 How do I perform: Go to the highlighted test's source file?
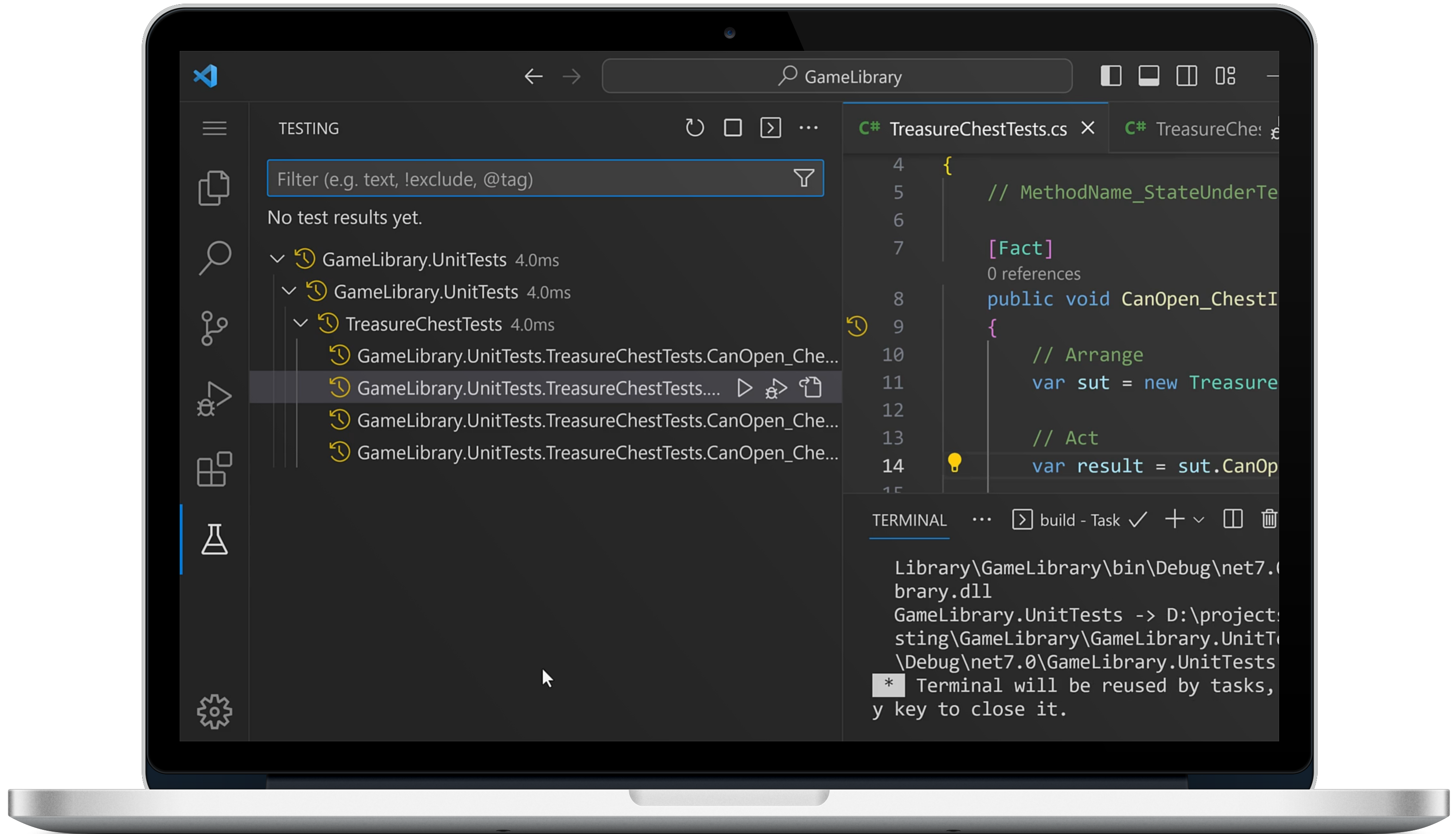tap(810, 388)
